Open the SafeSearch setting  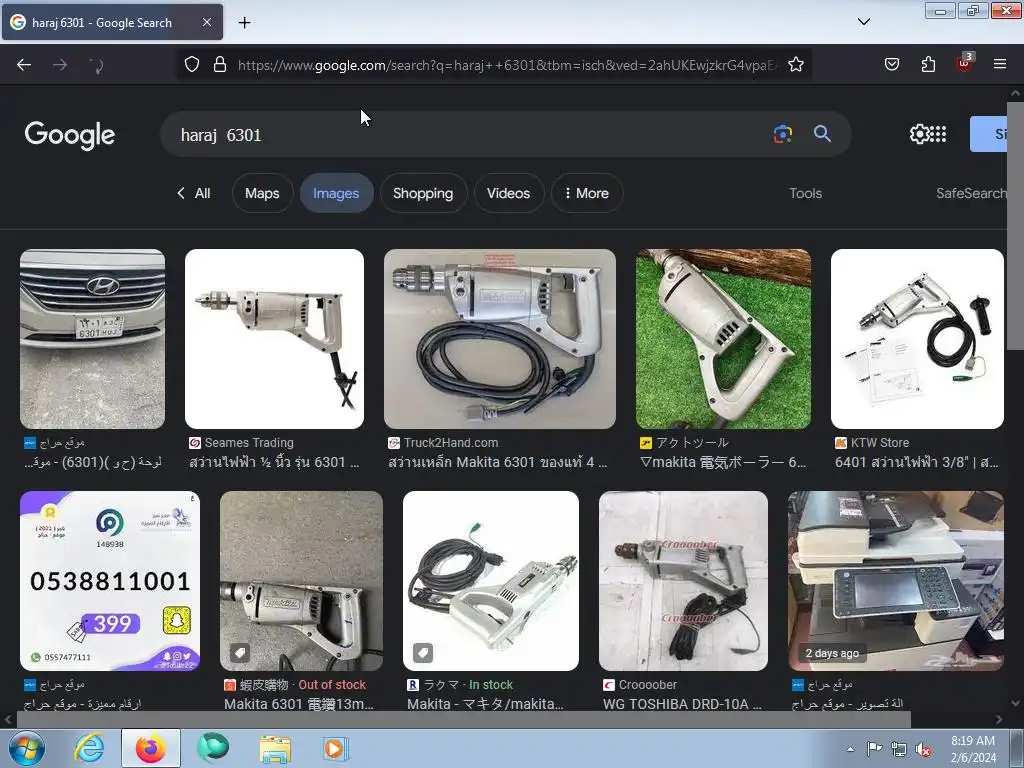point(971,193)
